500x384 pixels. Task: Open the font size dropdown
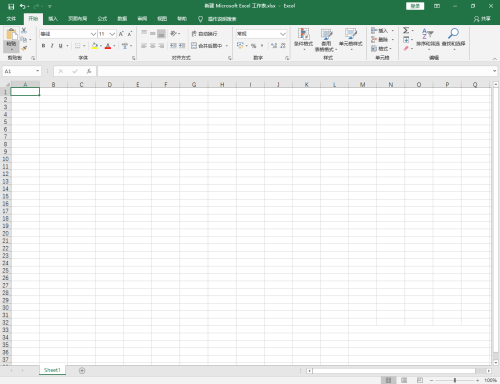112,34
